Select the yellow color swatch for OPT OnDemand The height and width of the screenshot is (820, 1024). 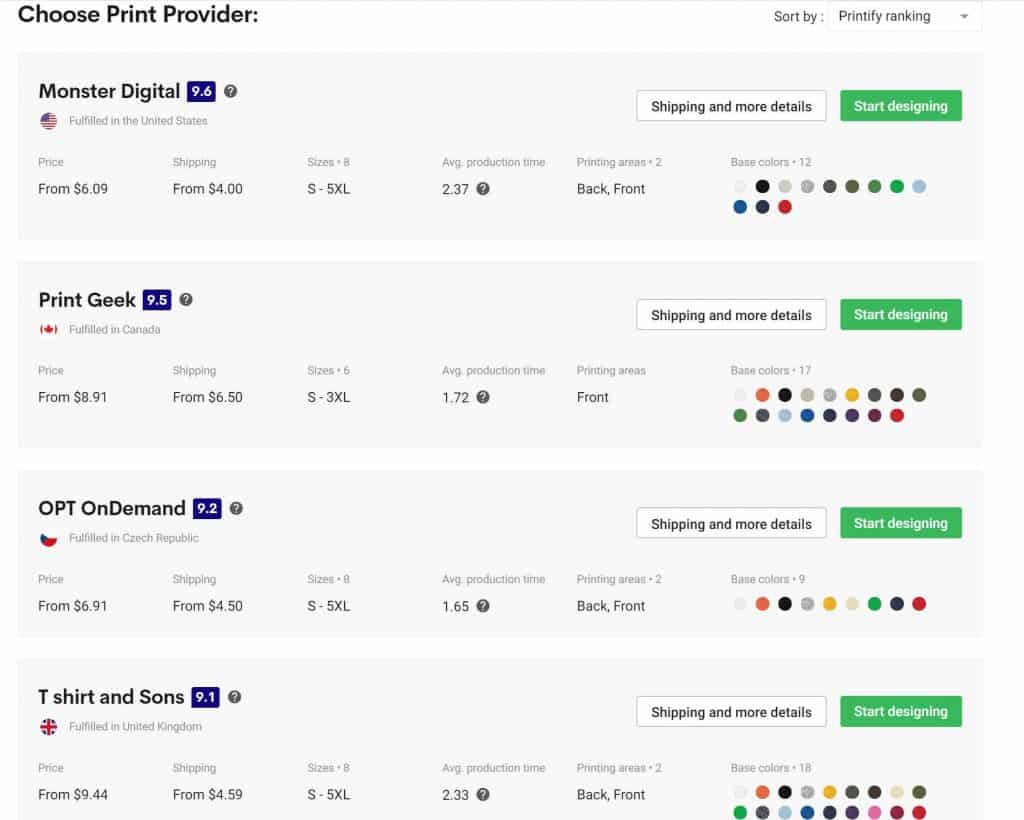click(829, 604)
